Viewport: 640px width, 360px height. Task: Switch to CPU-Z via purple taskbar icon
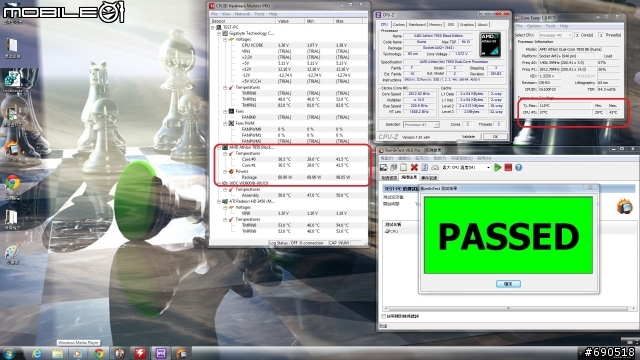pos(161,353)
